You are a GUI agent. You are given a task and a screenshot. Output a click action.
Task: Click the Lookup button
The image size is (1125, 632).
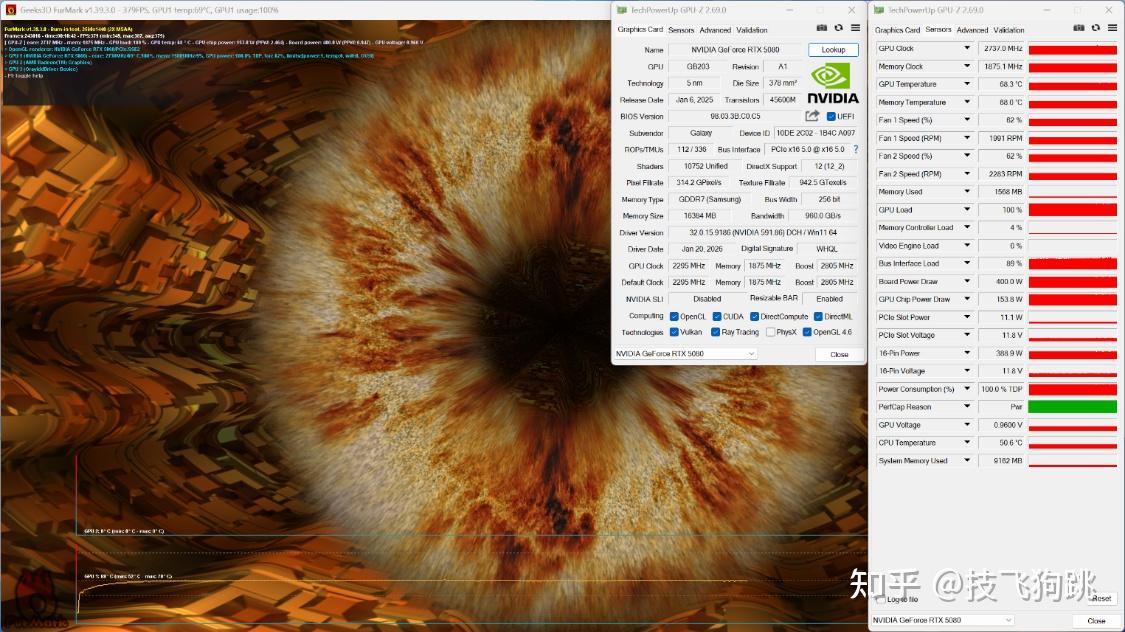(833, 49)
